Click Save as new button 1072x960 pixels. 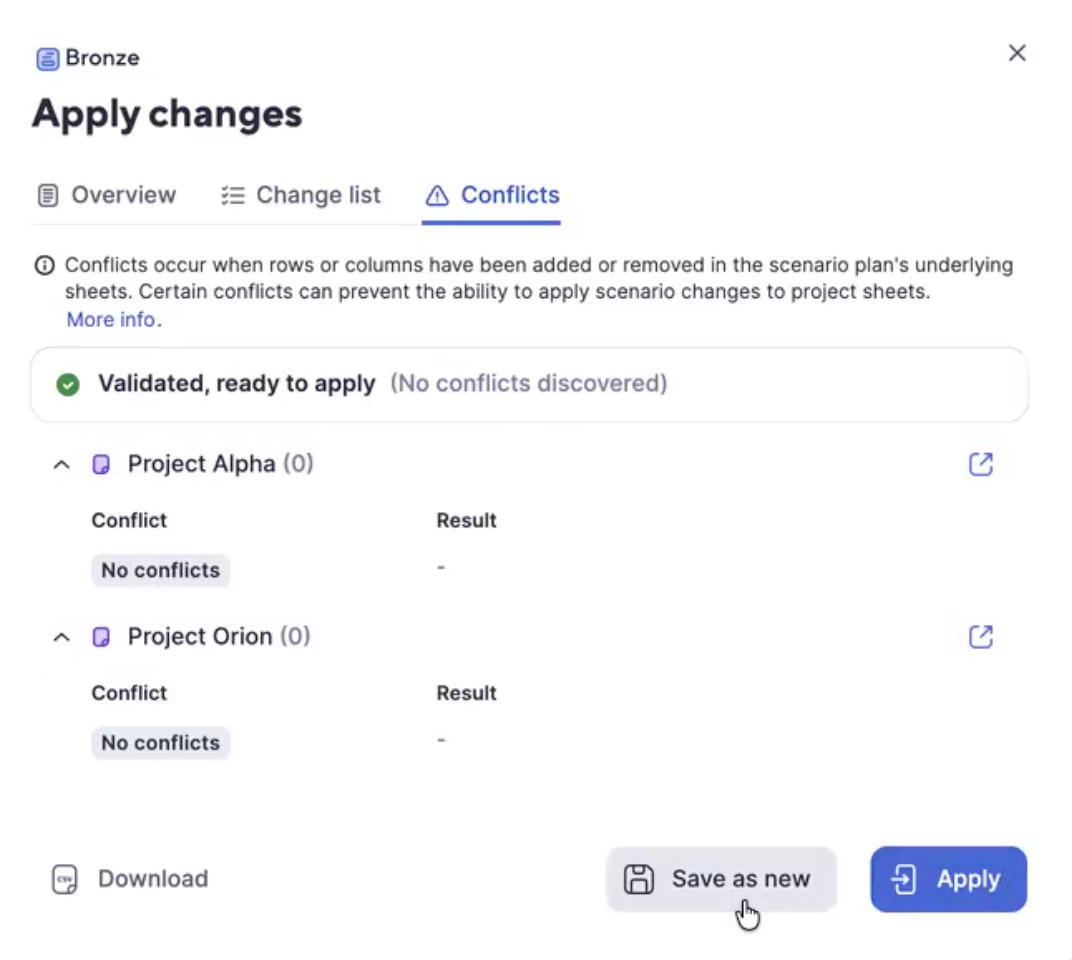click(x=721, y=879)
